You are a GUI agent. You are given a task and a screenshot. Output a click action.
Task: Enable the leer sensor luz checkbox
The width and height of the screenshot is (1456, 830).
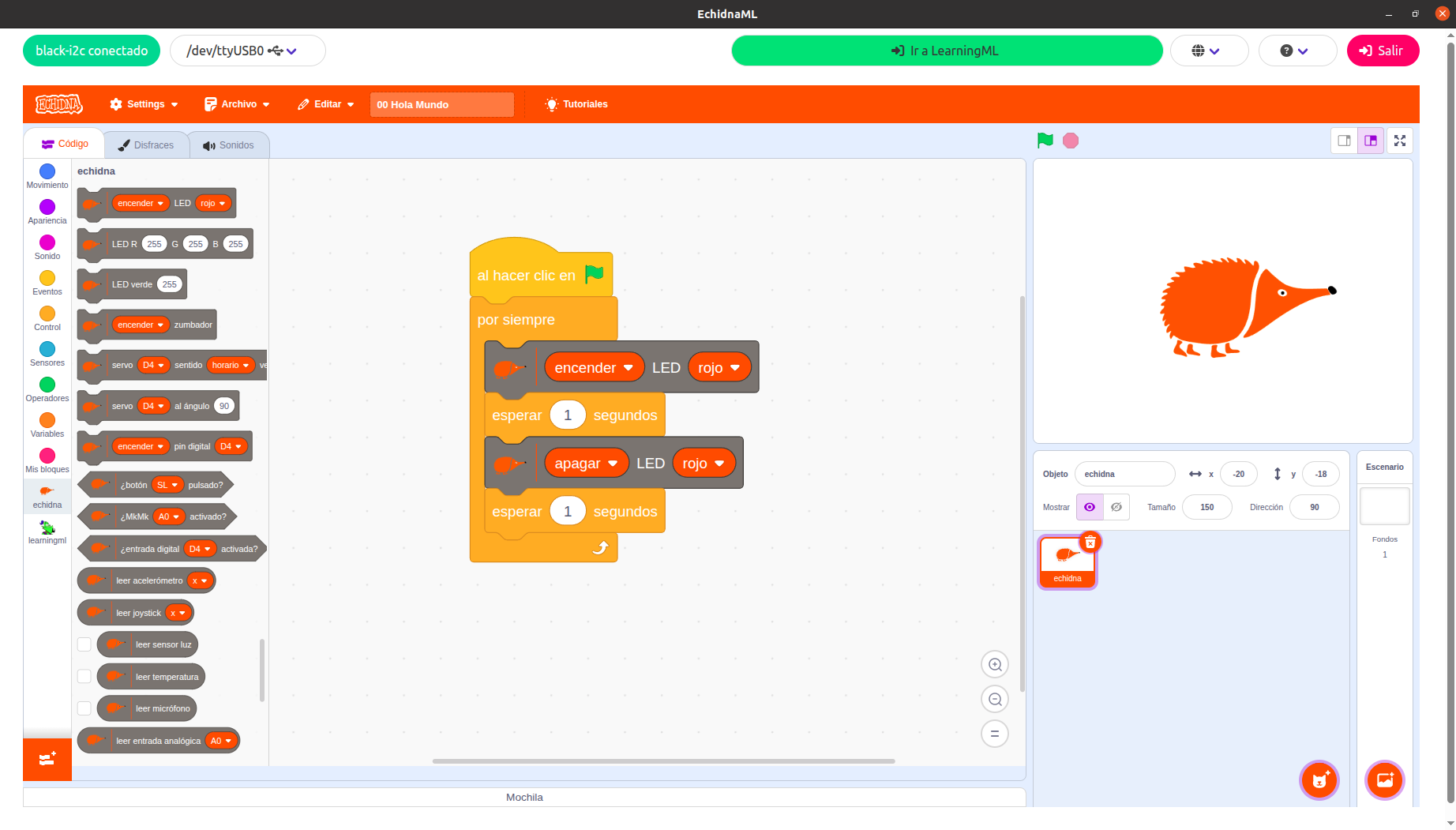(84, 644)
